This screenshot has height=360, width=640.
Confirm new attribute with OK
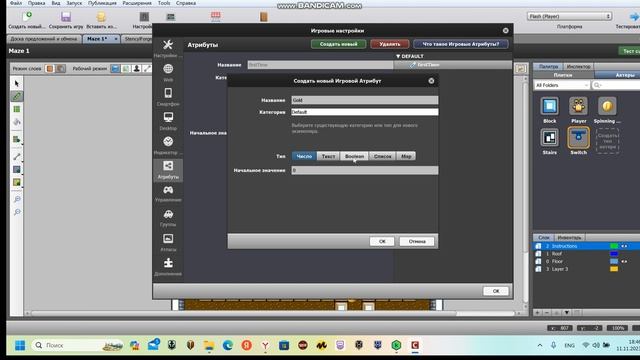[382, 241]
